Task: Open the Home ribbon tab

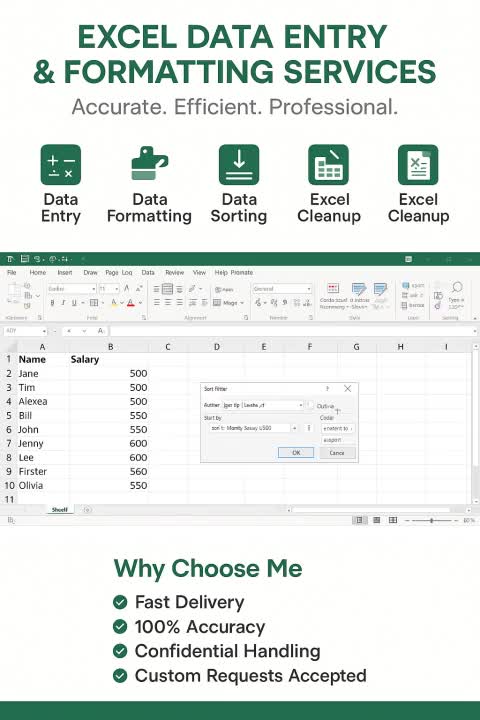Action: click(38, 272)
